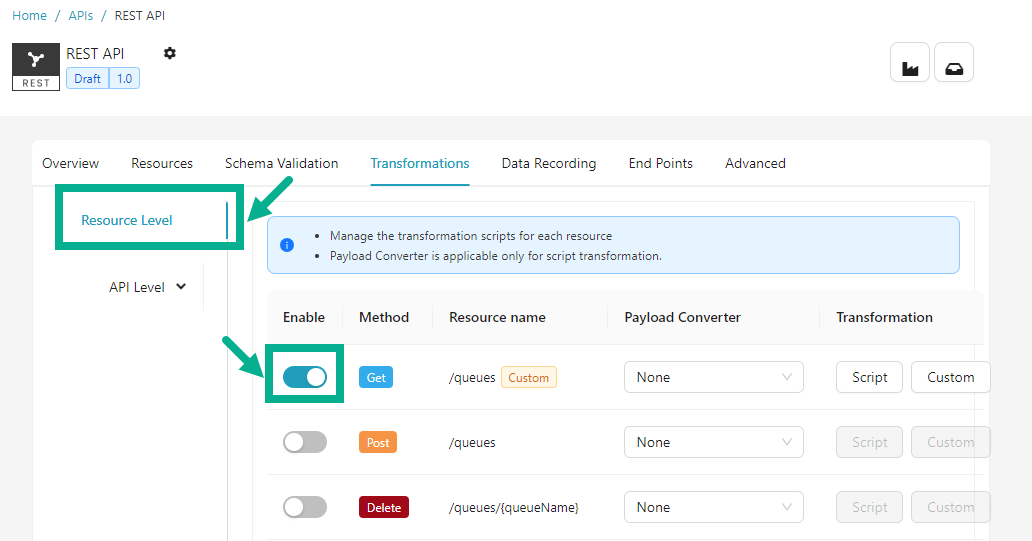The height and width of the screenshot is (541, 1032).
Task: Open Payload Converter dropdown for Get /queues
Action: click(713, 377)
